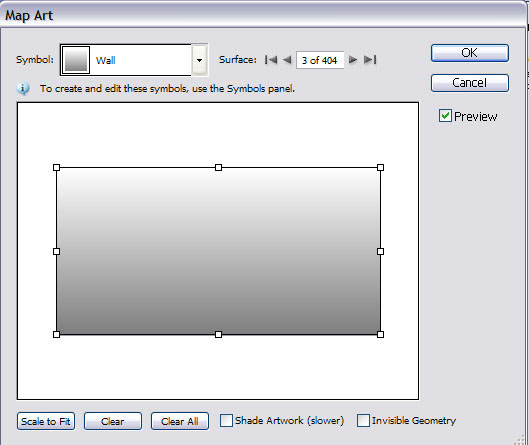Click the info icon beside symbols hint
The image size is (529, 445).
23,89
